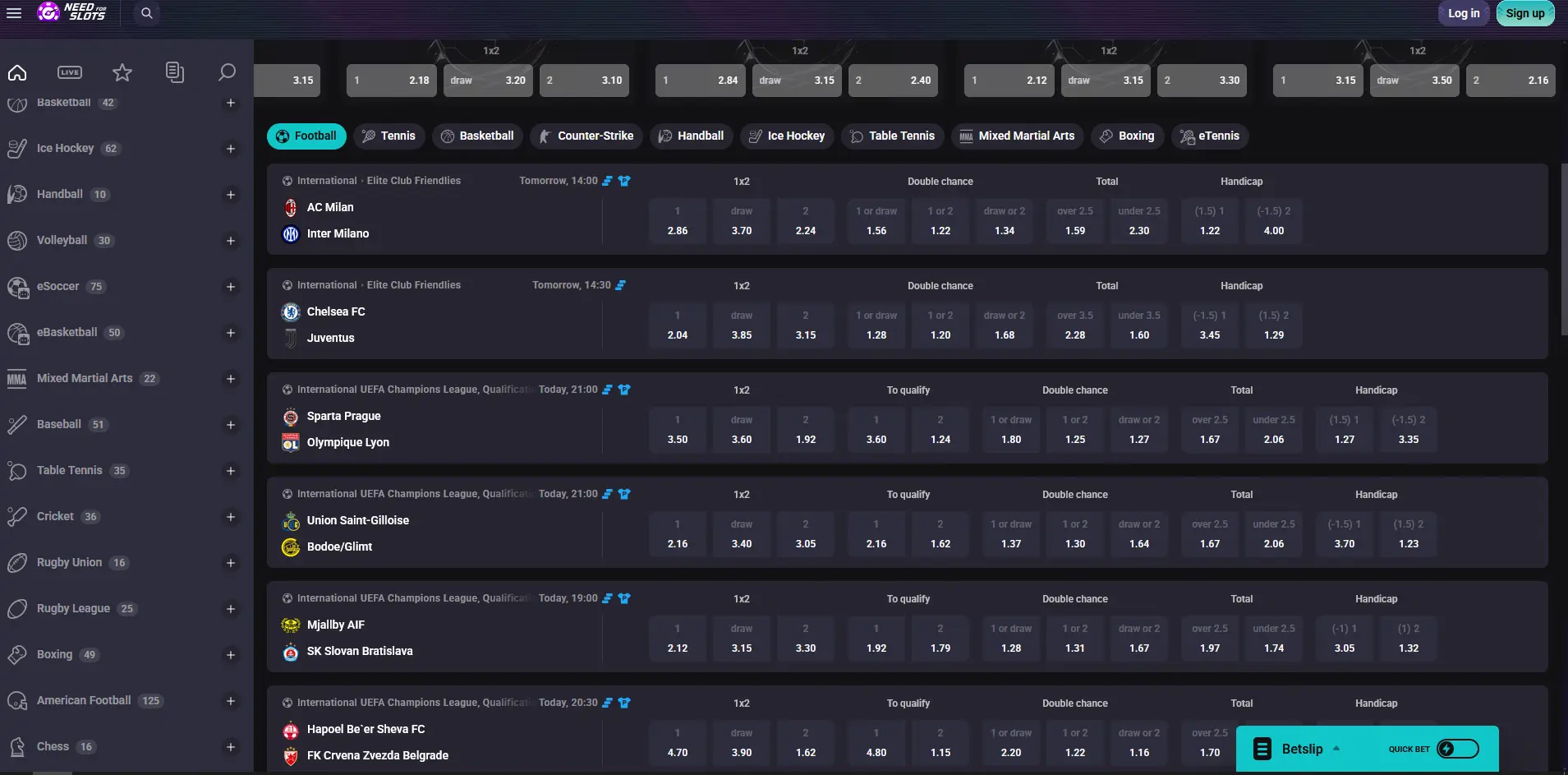
Task: Click the Boxing glove icon in the sidebar
Action: tap(17, 655)
